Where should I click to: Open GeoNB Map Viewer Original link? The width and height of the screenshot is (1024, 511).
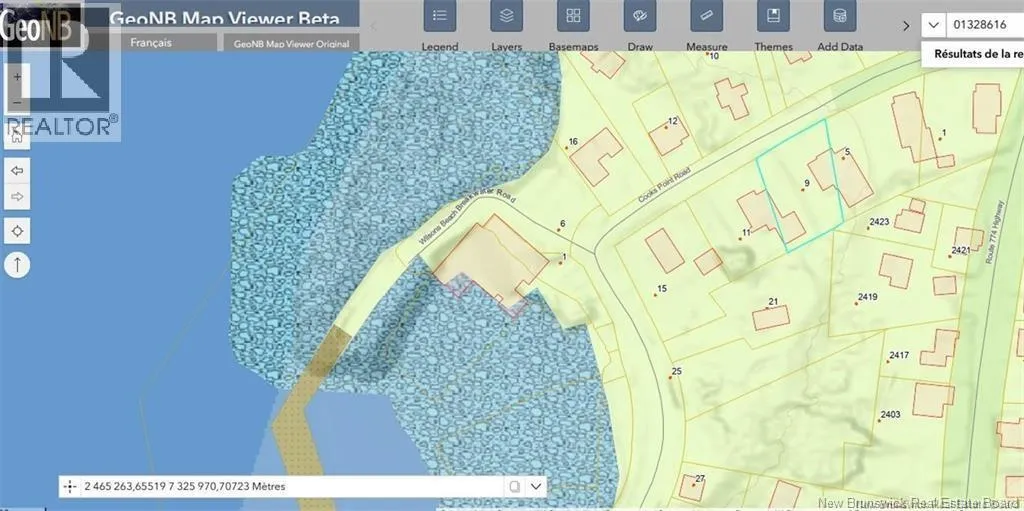coord(291,44)
